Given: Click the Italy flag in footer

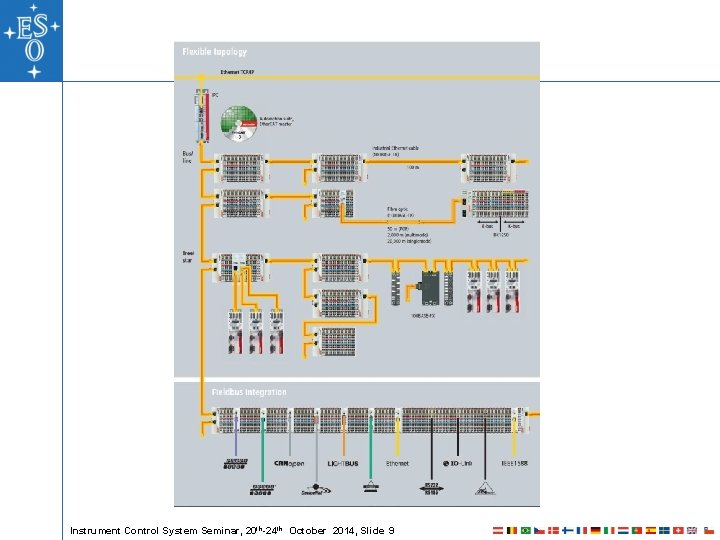Looking at the screenshot, I should pyautogui.click(x=609, y=530).
